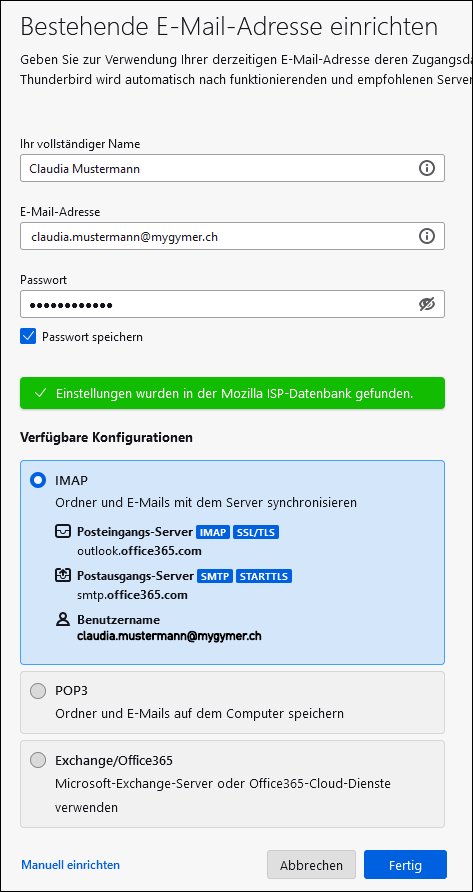Confirm setup with the Fertig button
Viewport: 473px width, 892px height.
pos(405,865)
